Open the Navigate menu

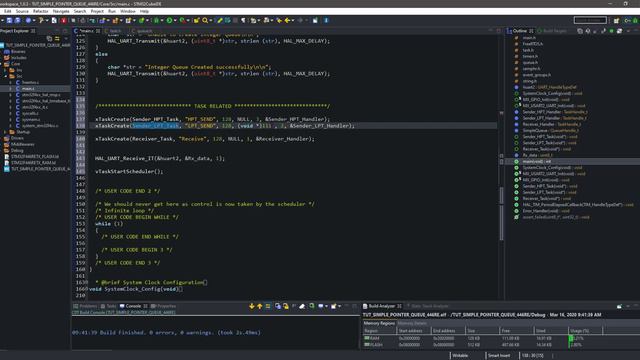coord(61,11)
